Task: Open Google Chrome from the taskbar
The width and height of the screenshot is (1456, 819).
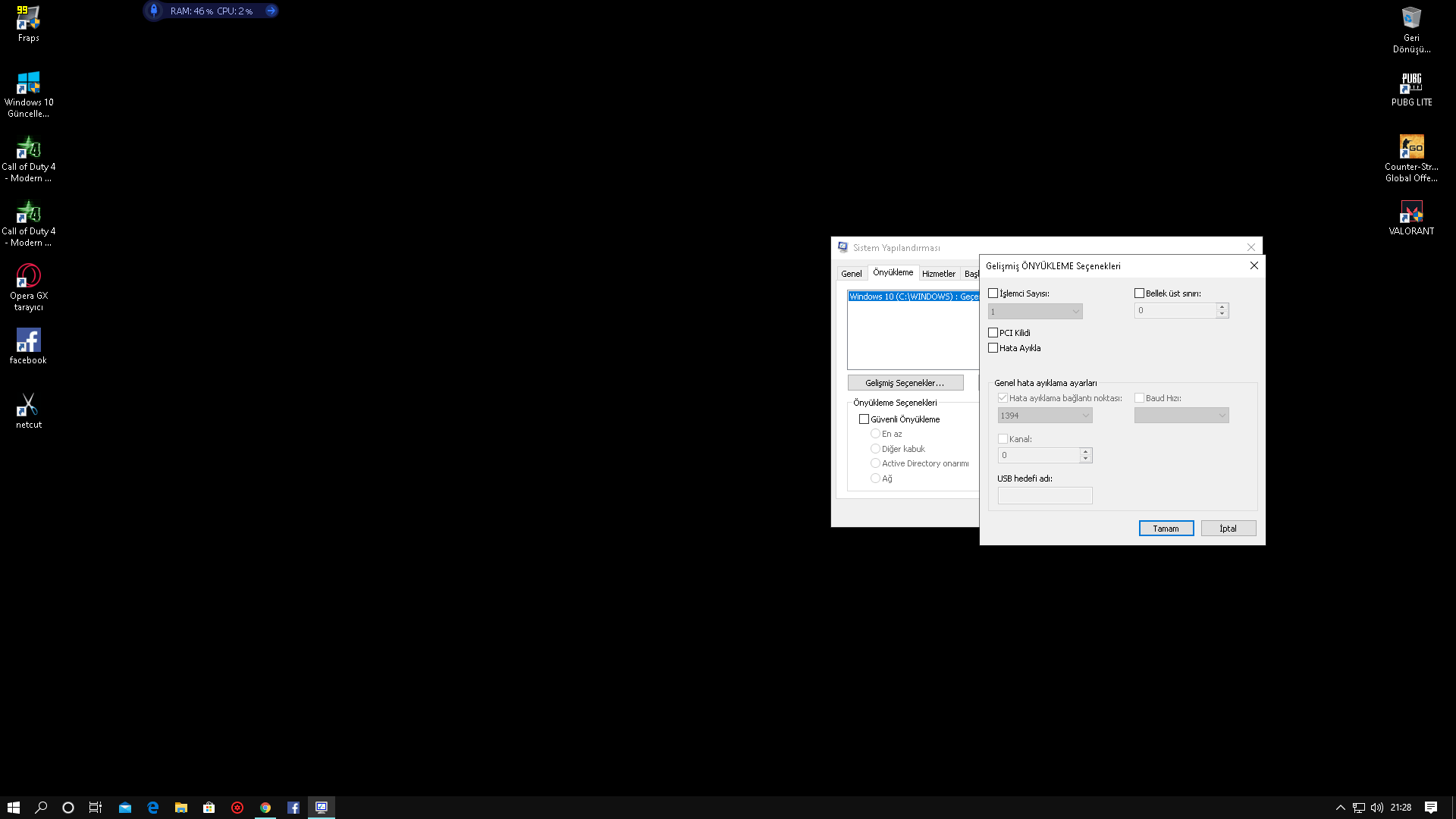Action: pos(265,808)
